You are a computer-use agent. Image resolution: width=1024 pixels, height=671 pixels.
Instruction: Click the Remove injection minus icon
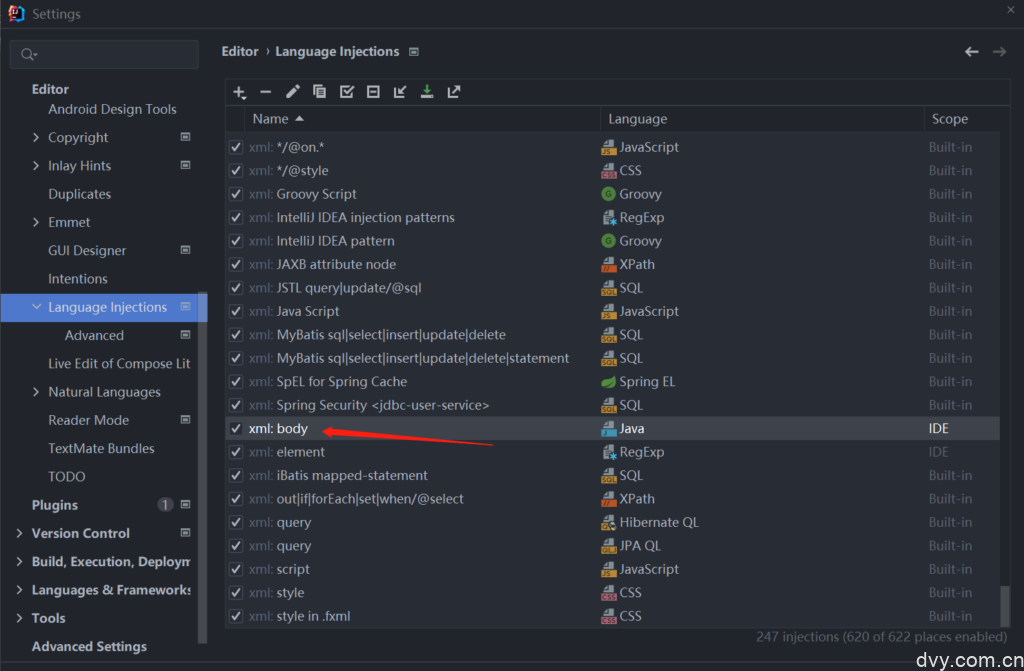265,92
